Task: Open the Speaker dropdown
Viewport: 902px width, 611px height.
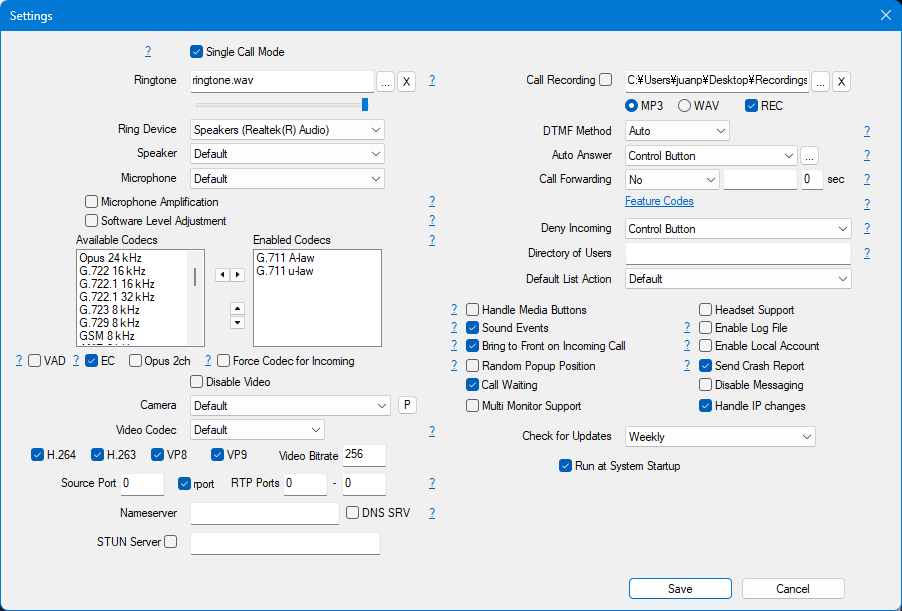Action: 287,154
